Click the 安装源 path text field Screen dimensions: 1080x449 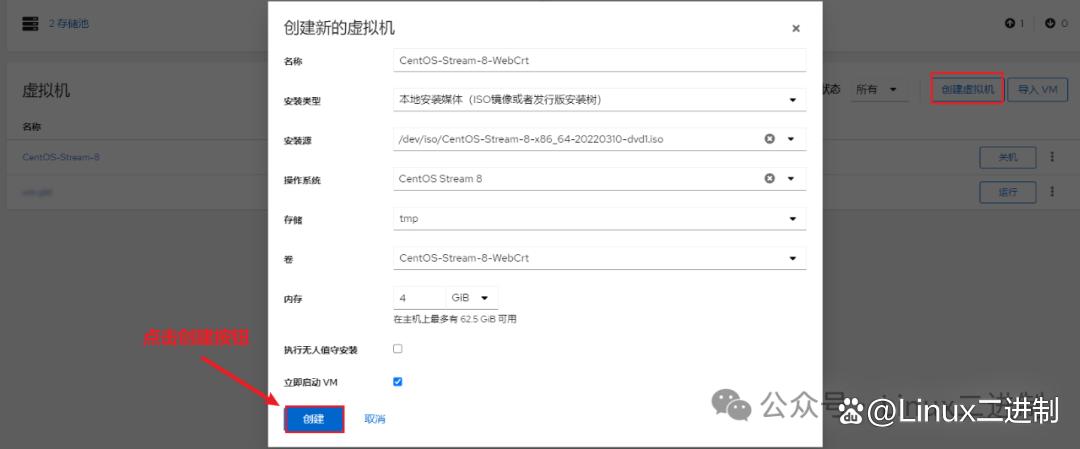point(576,139)
